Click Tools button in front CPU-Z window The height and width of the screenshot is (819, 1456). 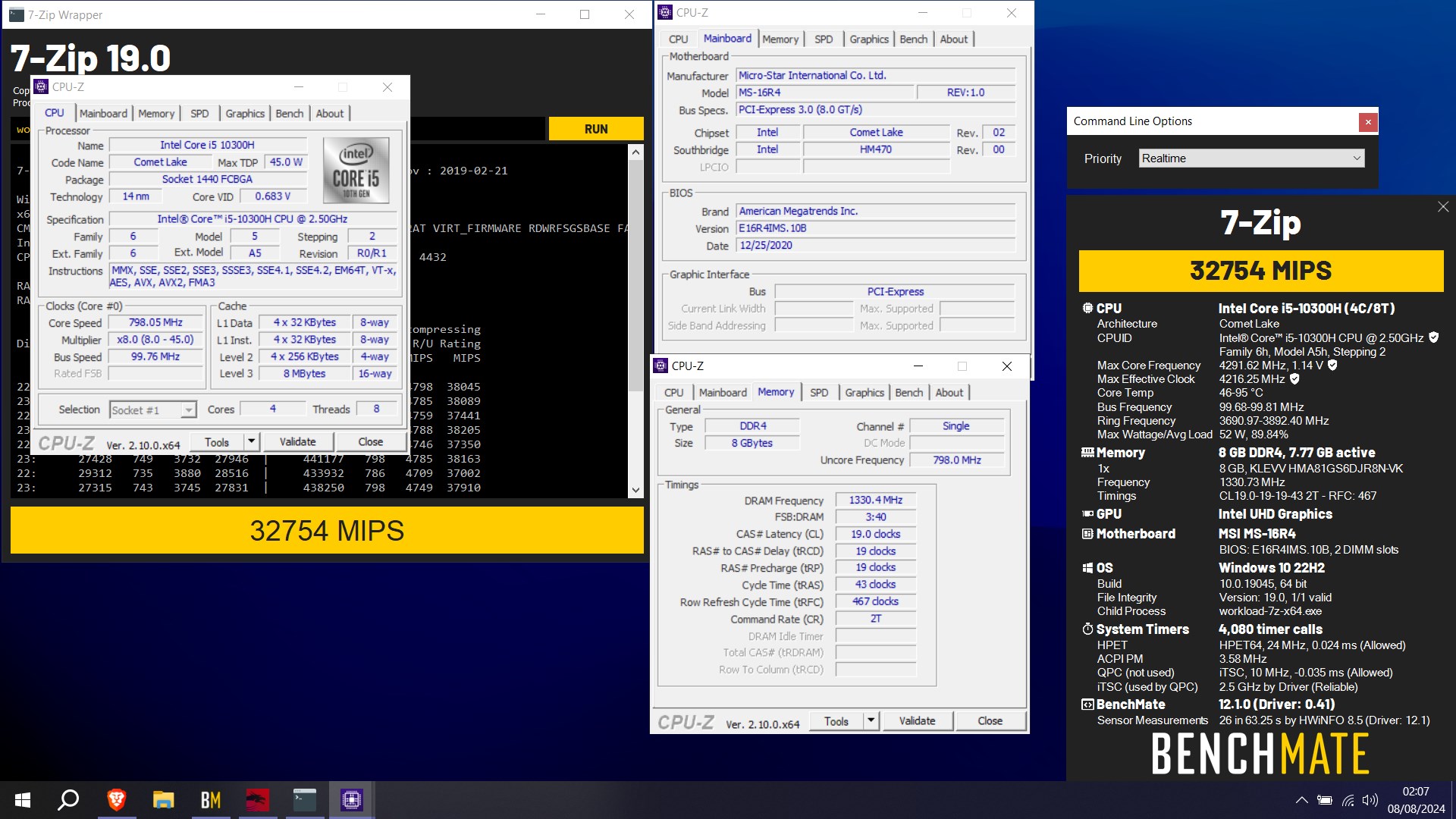216,442
